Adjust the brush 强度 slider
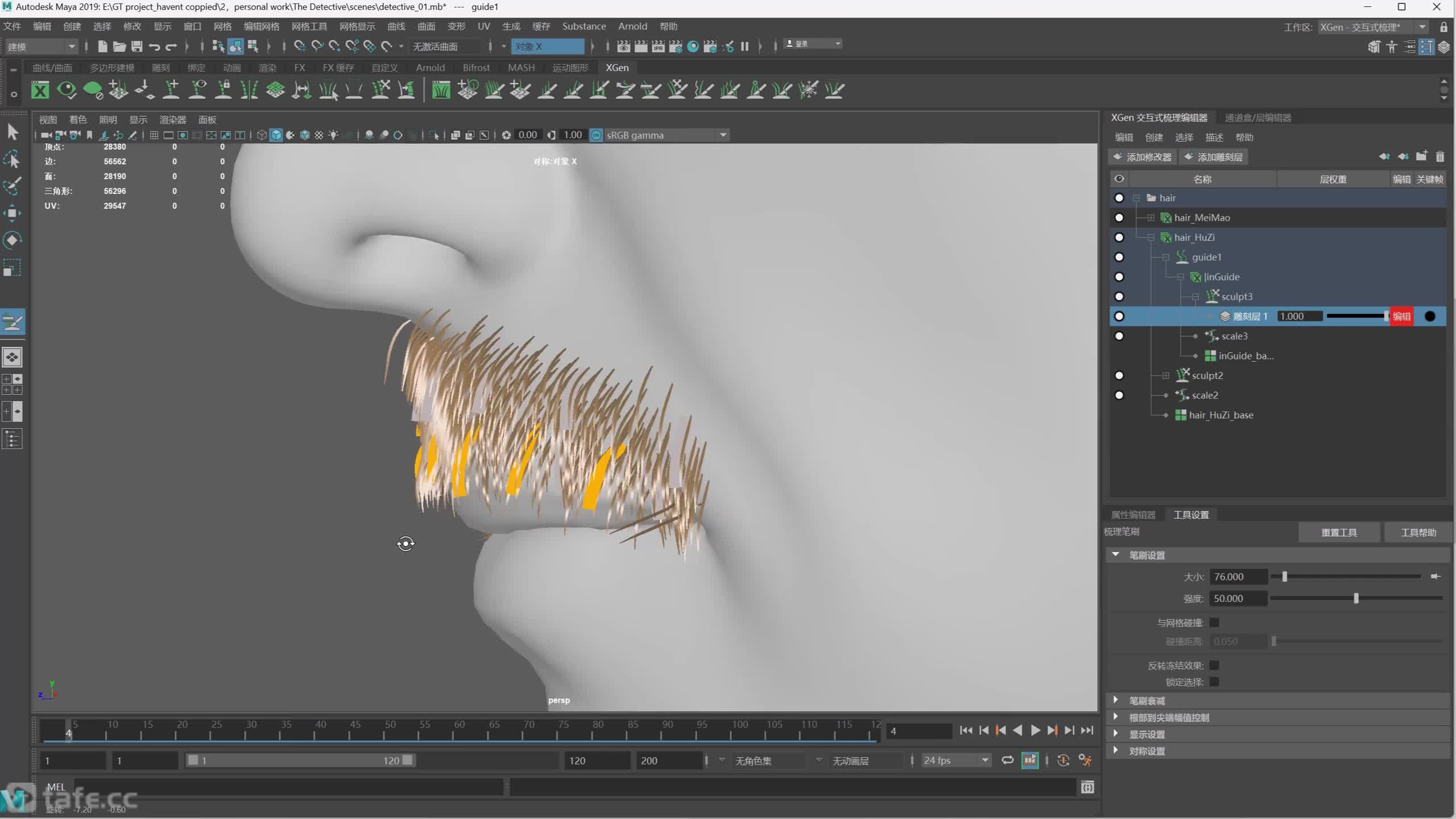This screenshot has height=819, width=1456. (x=1356, y=598)
